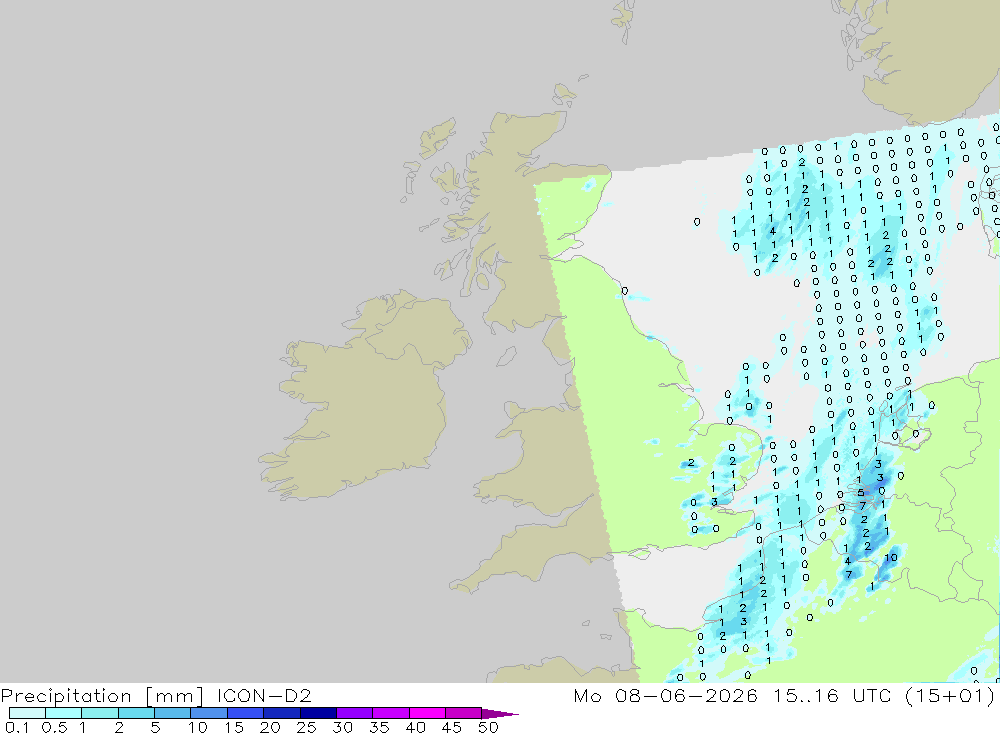The image size is (1000, 733).
Task: Click the 5–10 mm light blue legend swatch
Action: (x=172, y=713)
